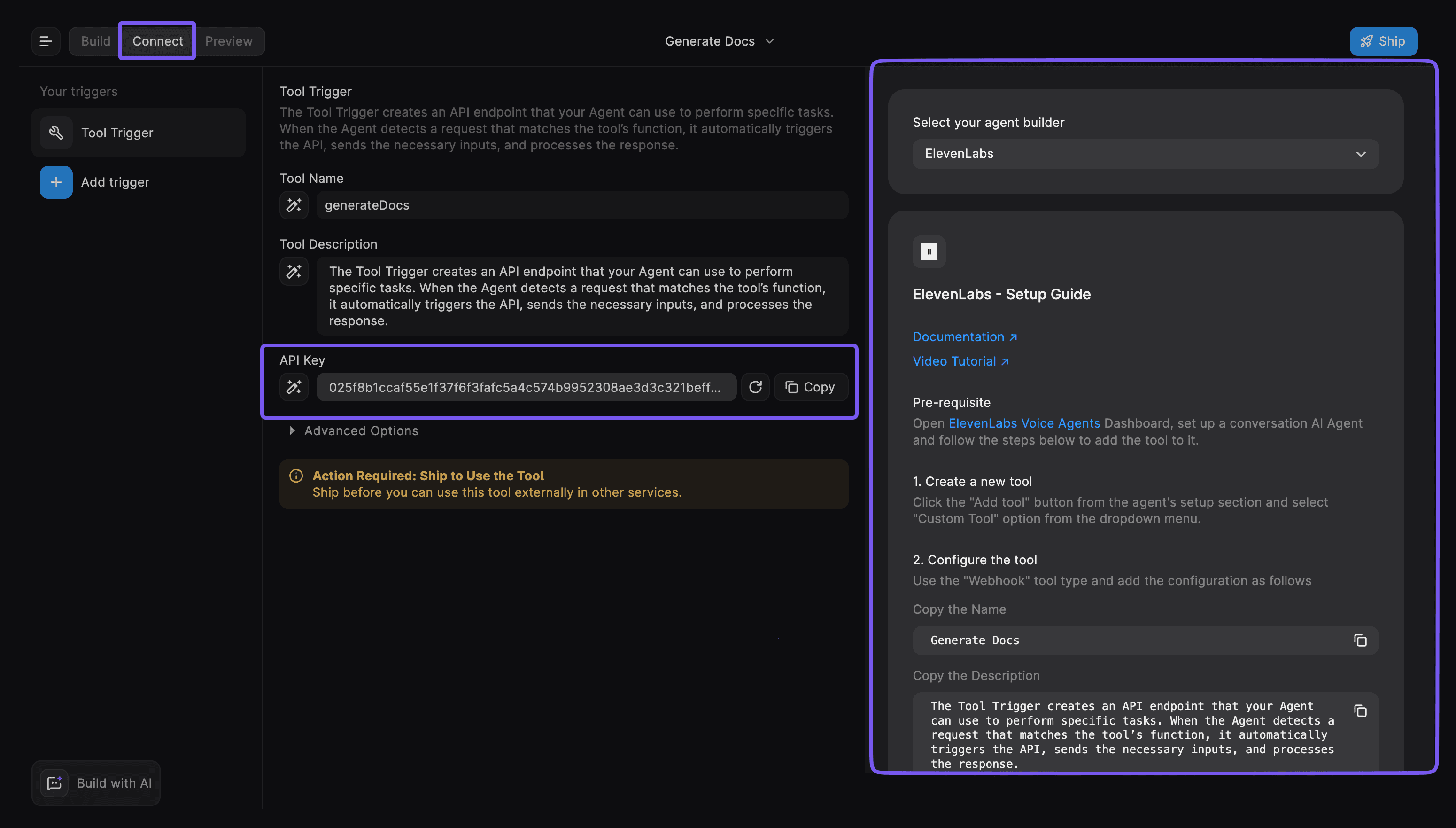Click 'ElevenLabs - Setup Guide' heading
Viewport: 1456px width, 828px height.
pyautogui.click(x=1001, y=294)
